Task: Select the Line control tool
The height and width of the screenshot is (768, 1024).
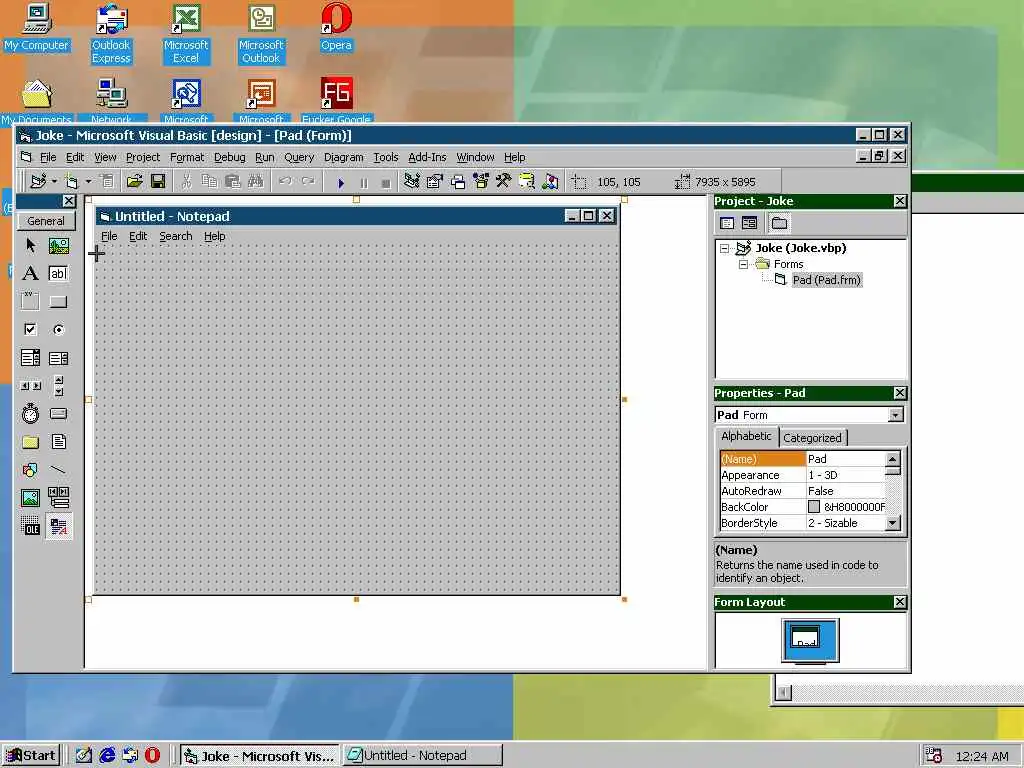Action: coord(59,470)
